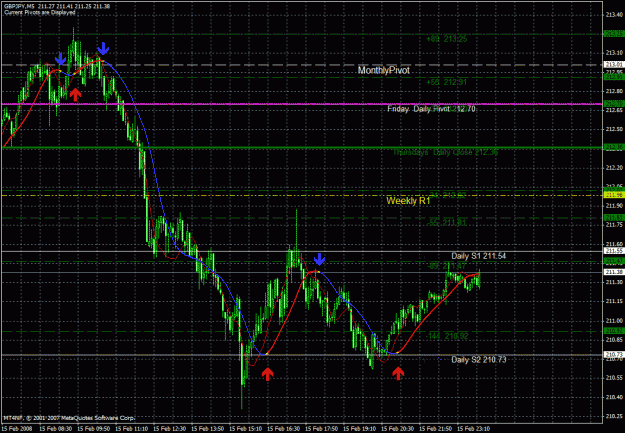Click the red buy arrow above 15 Feb 20:30
This screenshot has width=625, height=433.
[398, 373]
